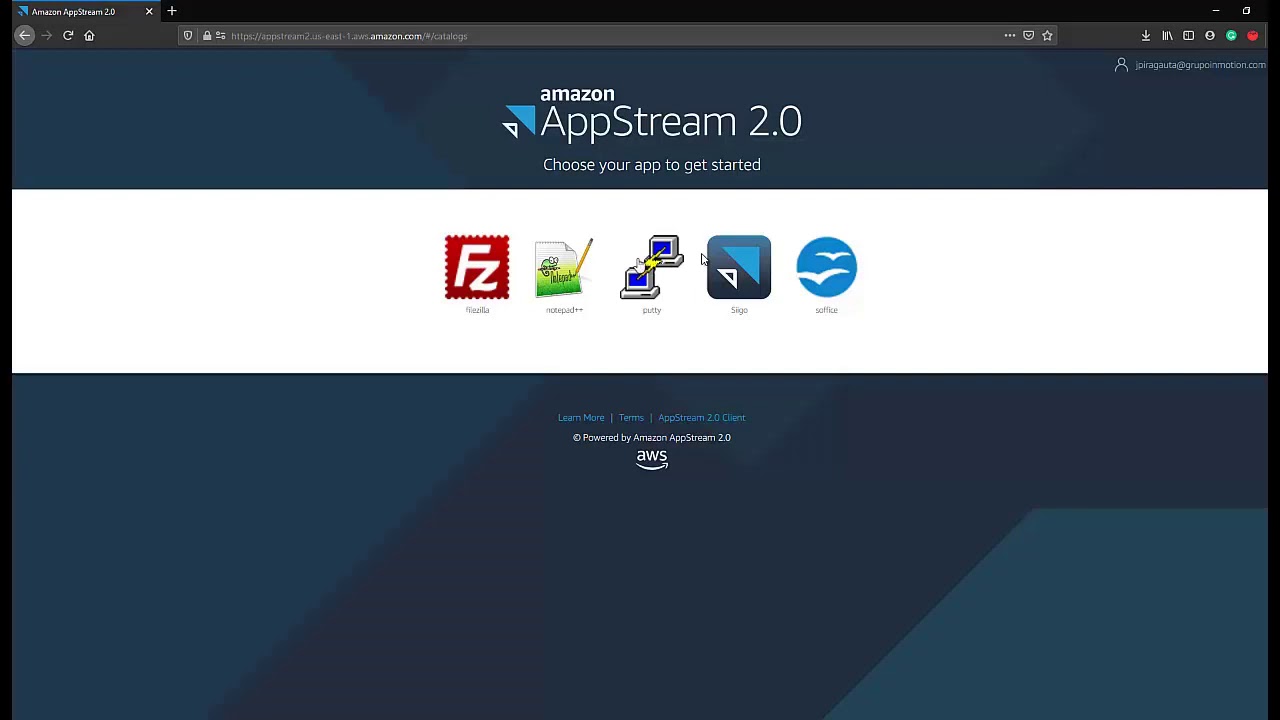Viewport: 1280px width, 720px height.
Task: View site security via the padlock icon
Action: 207,36
